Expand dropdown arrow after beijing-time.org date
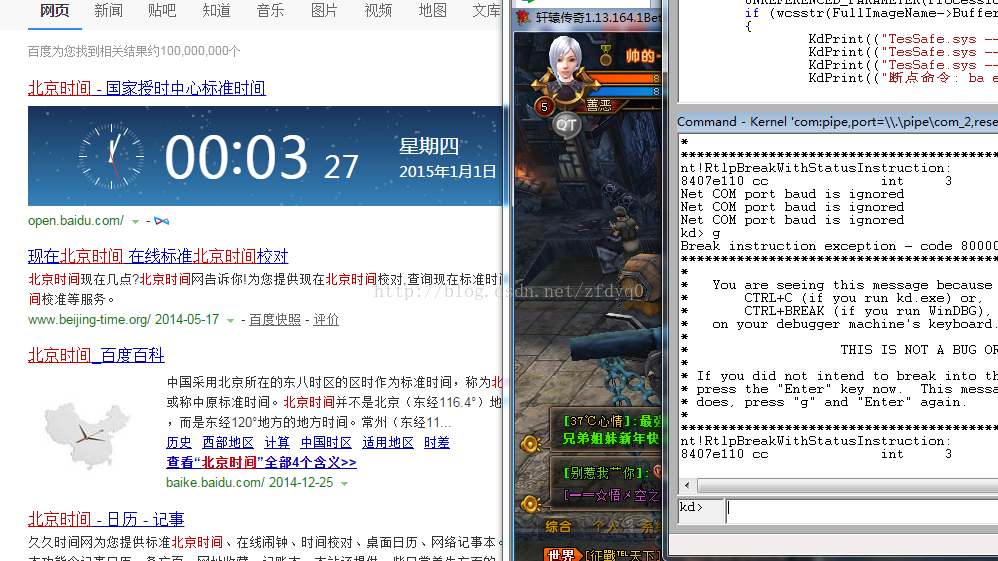The width and height of the screenshot is (998, 561). click(x=230, y=320)
